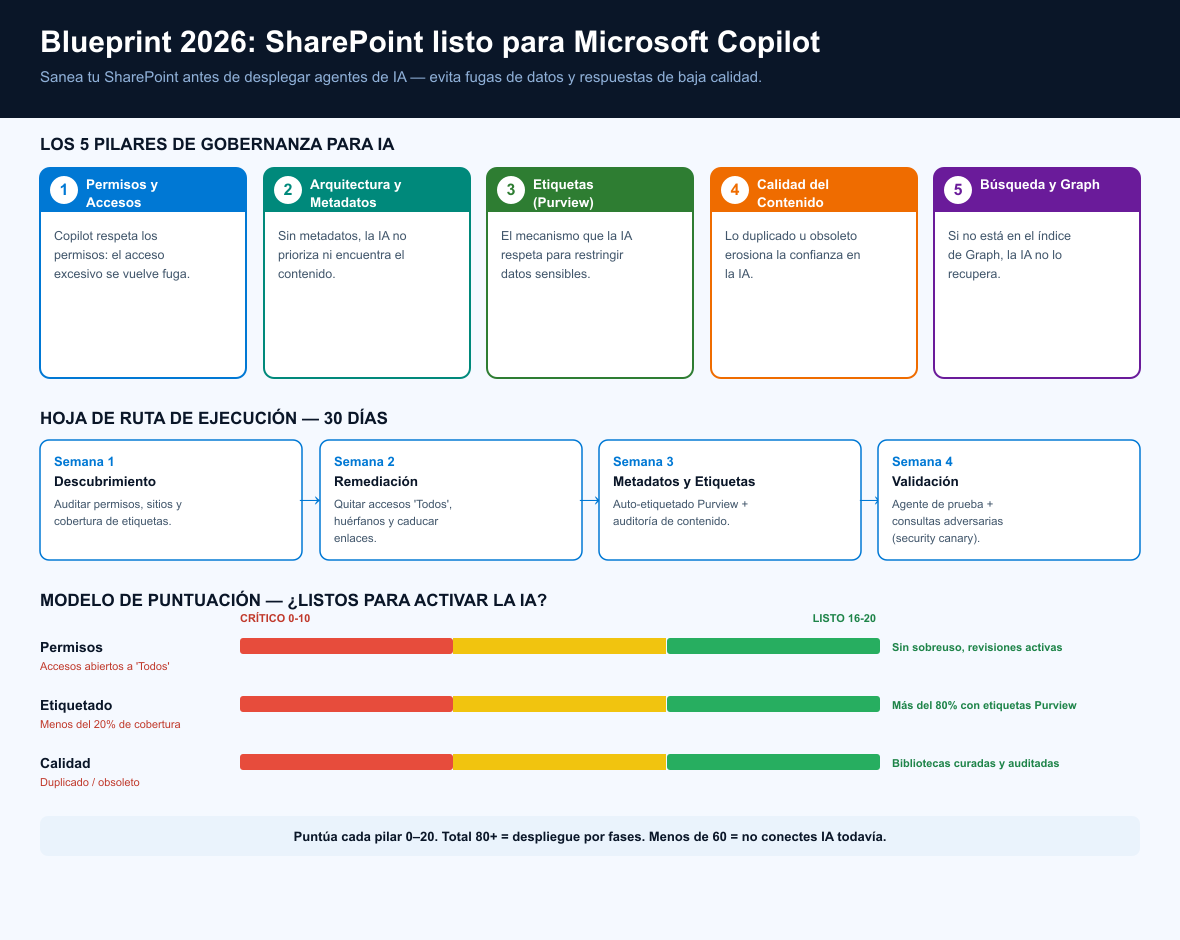Click 'Menos del 20% de cobertura' red note

pos(110,724)
